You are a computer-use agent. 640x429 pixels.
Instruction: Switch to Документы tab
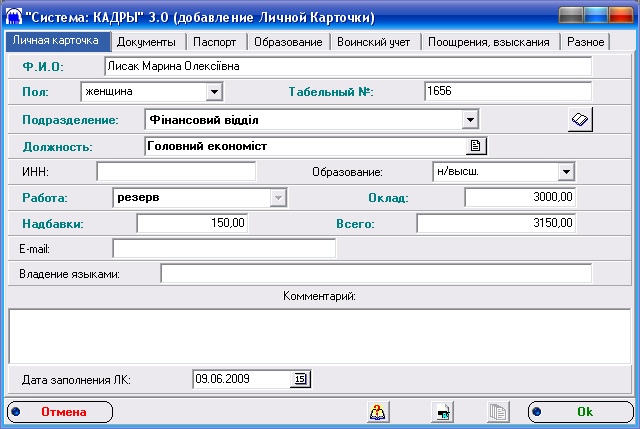pyautogui.click(x=147, y=42)
